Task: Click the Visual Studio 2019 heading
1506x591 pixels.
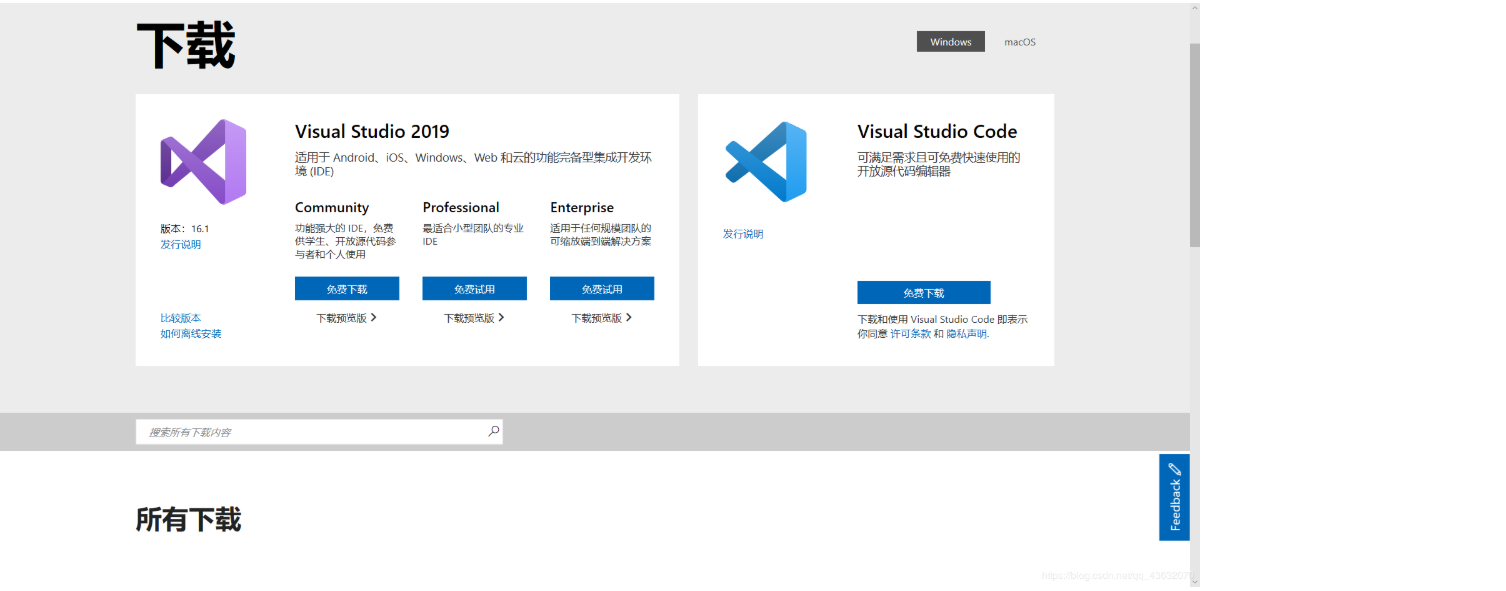Action: [x=372, y=132]
